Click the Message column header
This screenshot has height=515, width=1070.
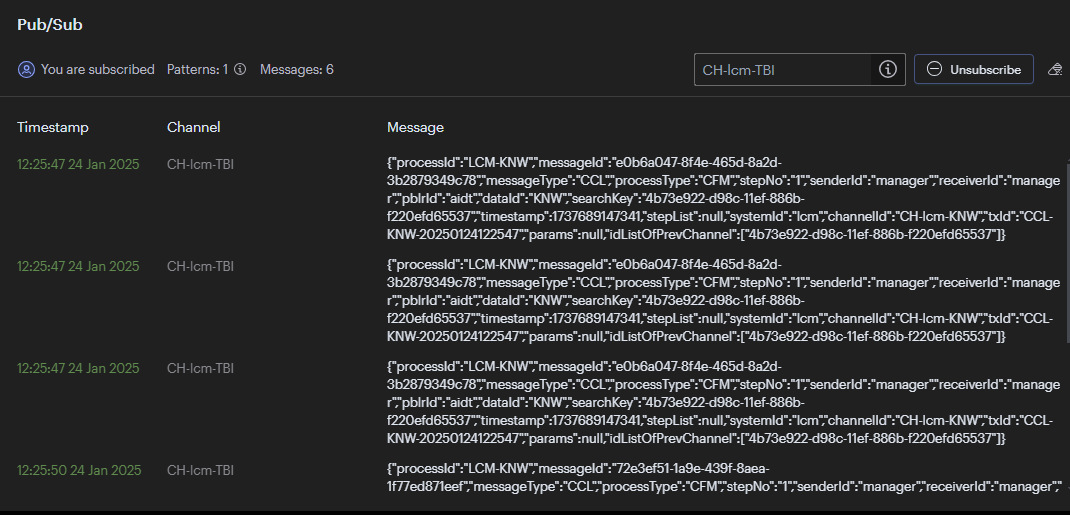416,128
